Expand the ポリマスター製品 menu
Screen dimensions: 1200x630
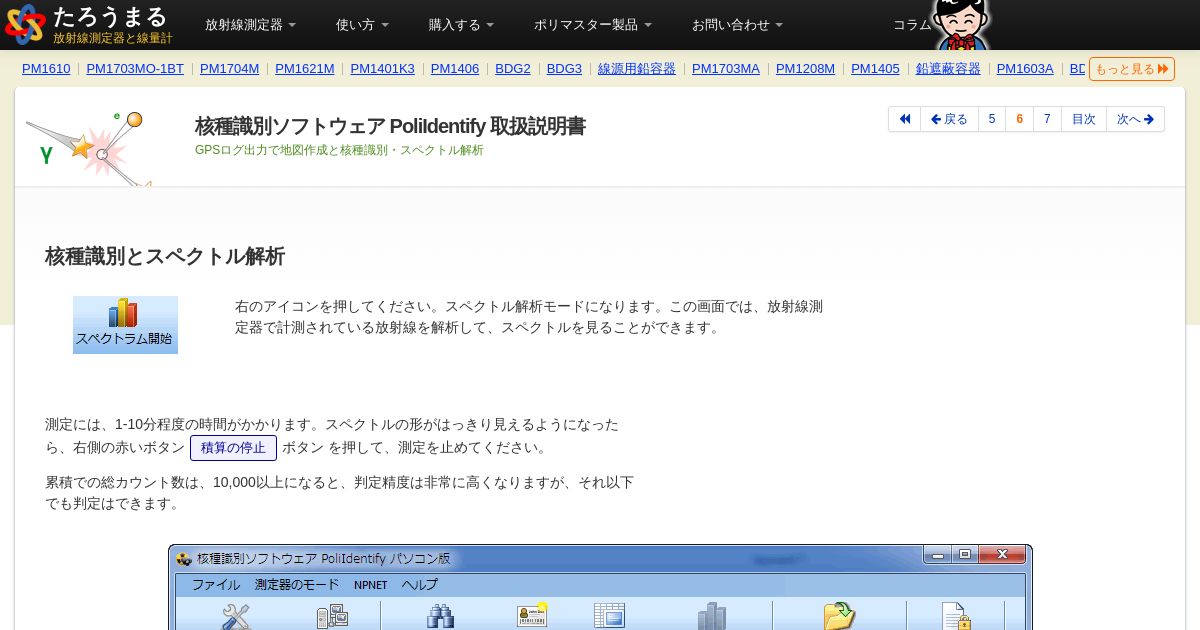pos(592,25)
